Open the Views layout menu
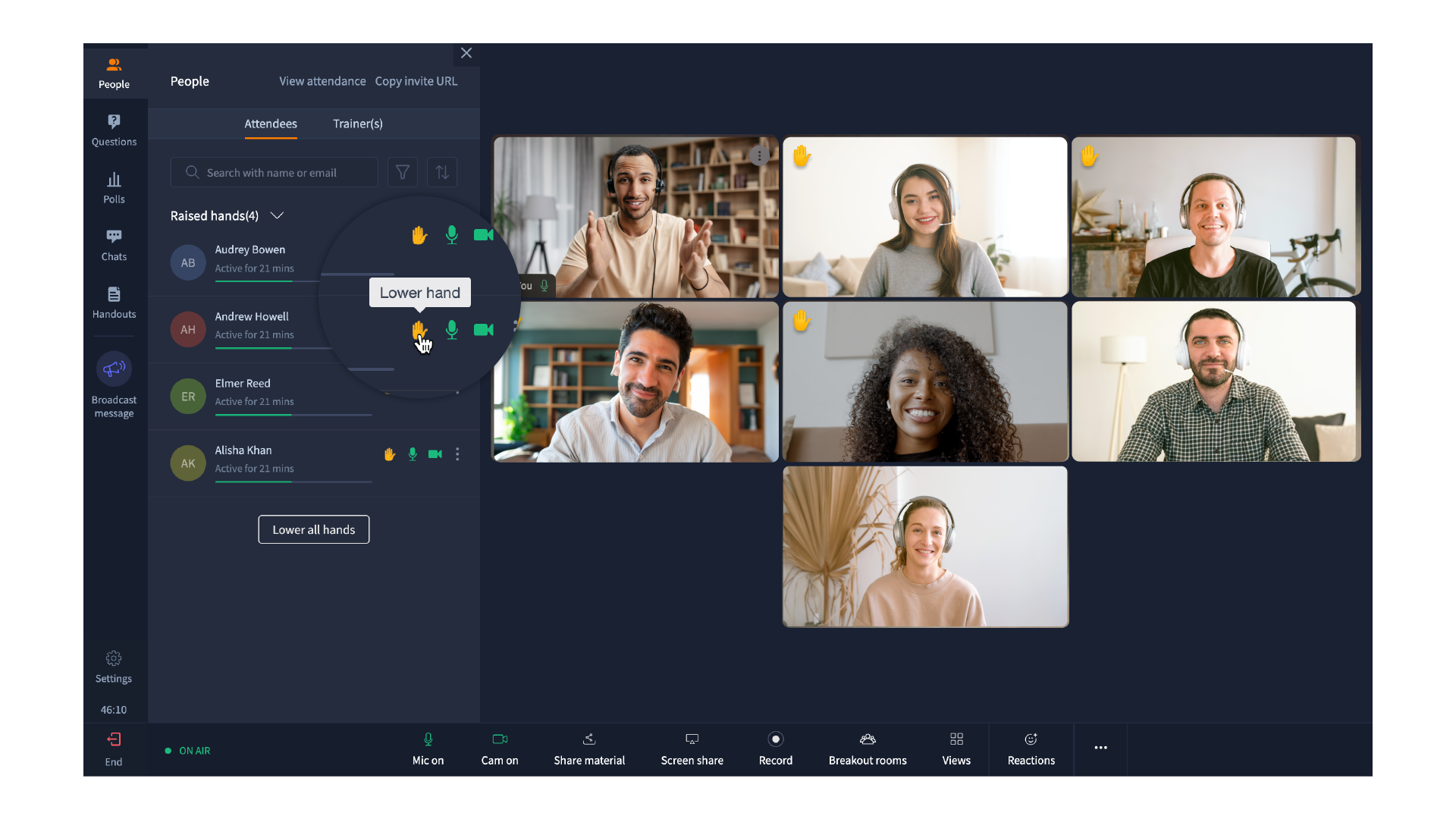Viewport: 1456px width, 819px height. [x=956, y=749]
